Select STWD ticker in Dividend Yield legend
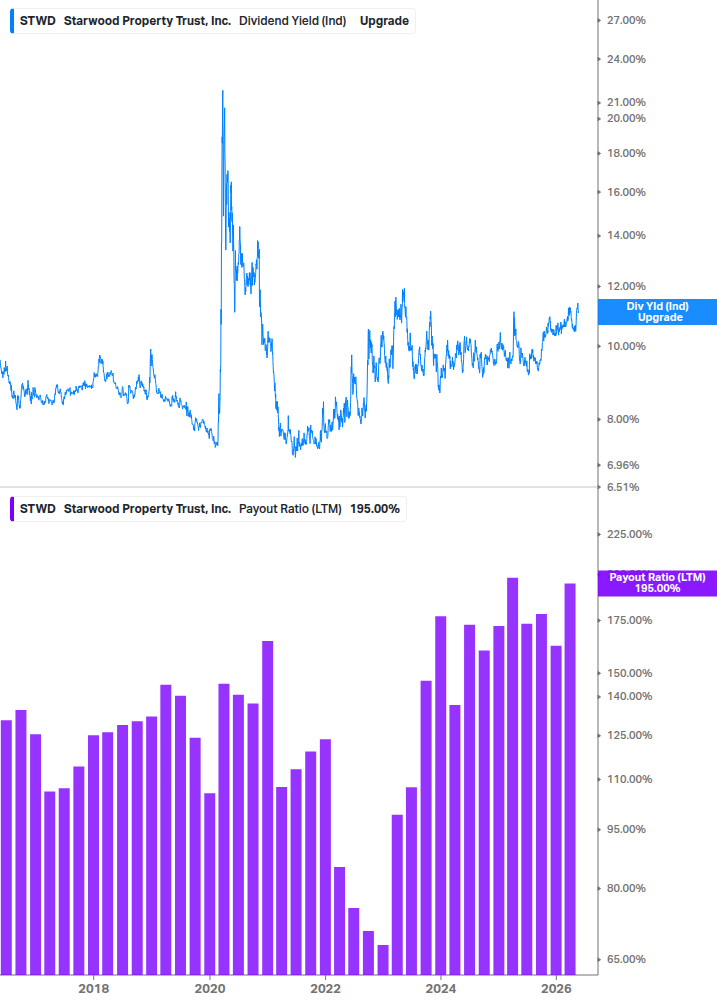This screenshot has height=1005, width=717. 38,21
